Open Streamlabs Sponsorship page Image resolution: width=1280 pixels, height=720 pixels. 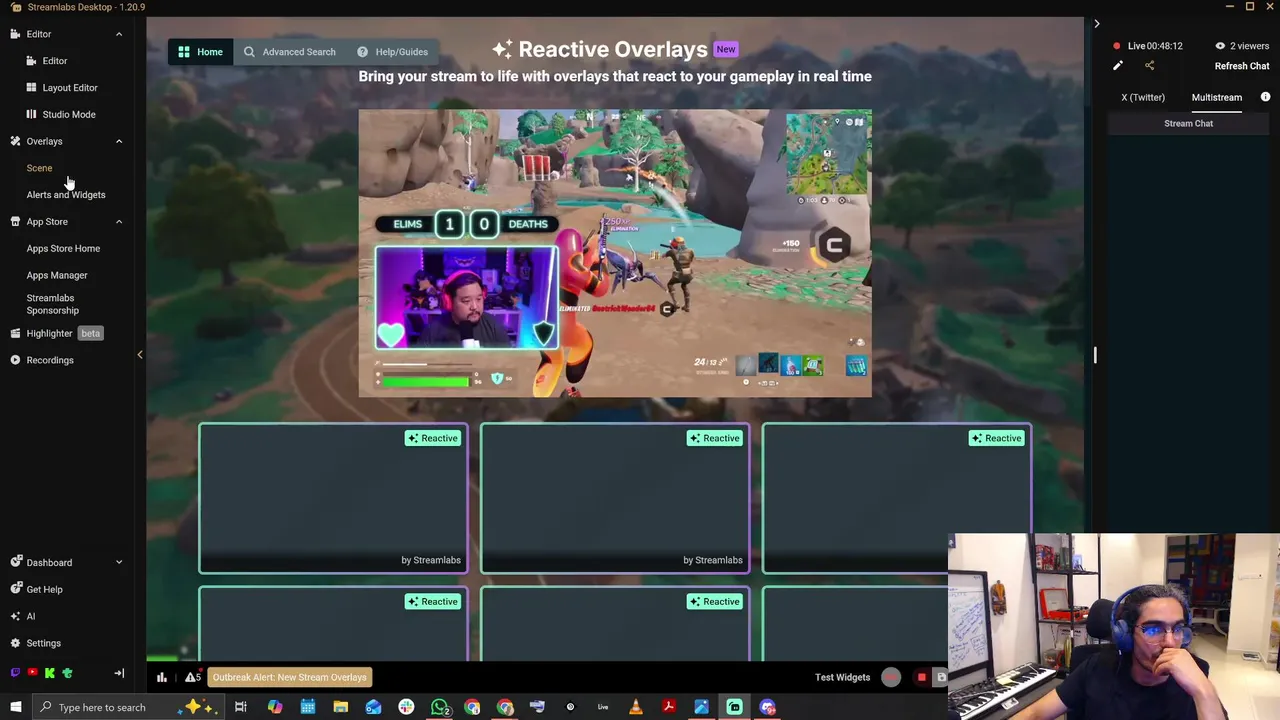tap(52, 304)
